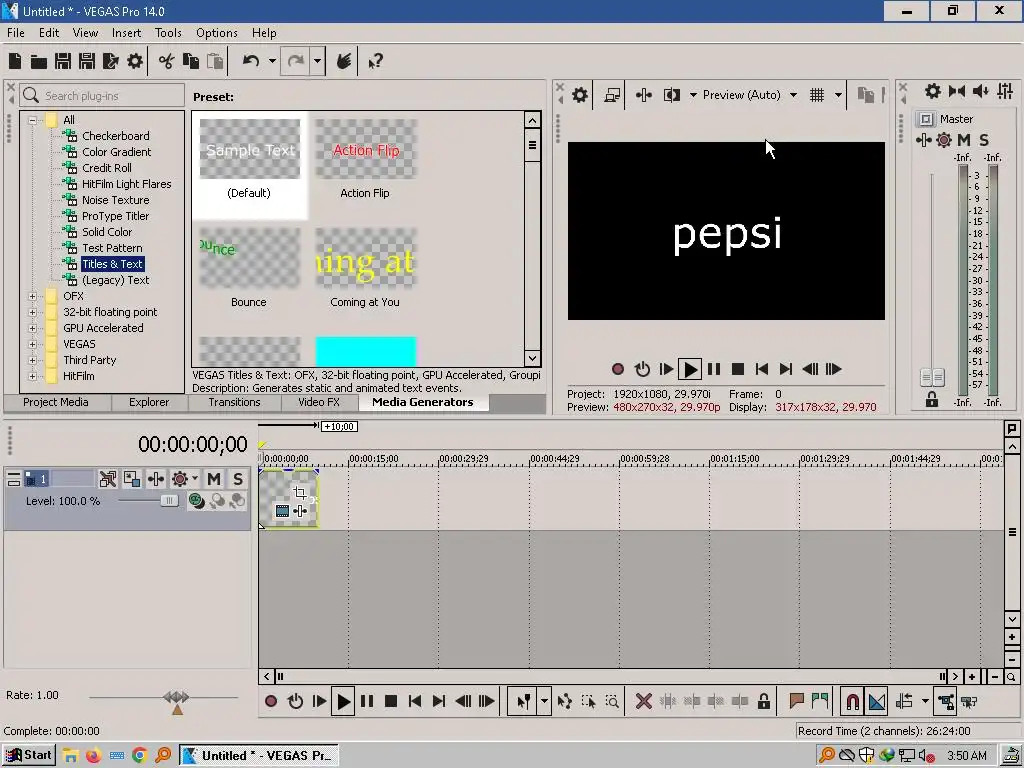Lock the Master fader channels
Viewport: 1024px width, 768px height.
[x=932, y=399]
